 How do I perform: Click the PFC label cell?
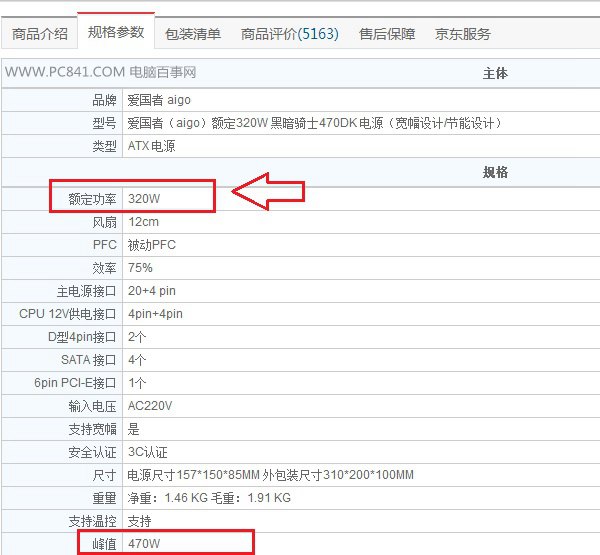tap(62, 245)
